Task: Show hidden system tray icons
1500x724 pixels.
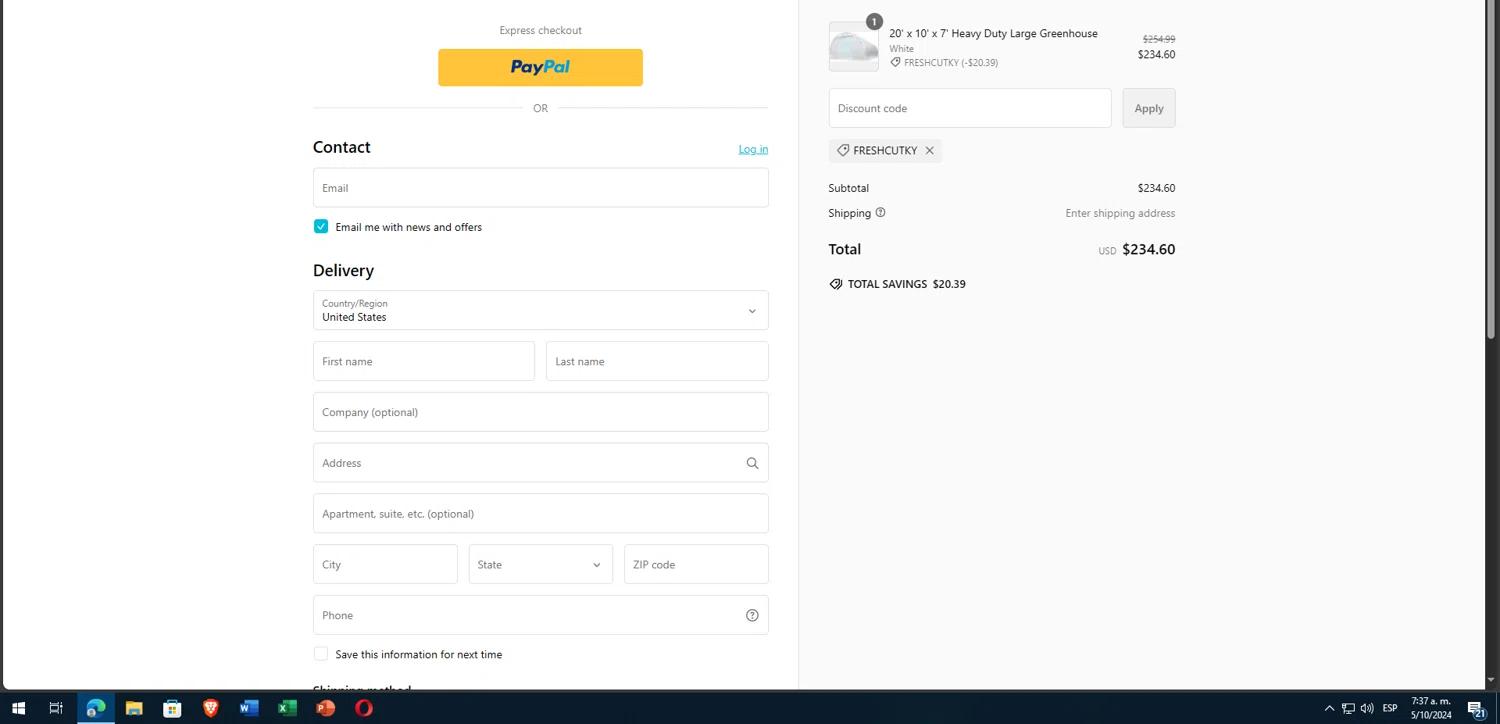Action: [x=1329, y=708]
